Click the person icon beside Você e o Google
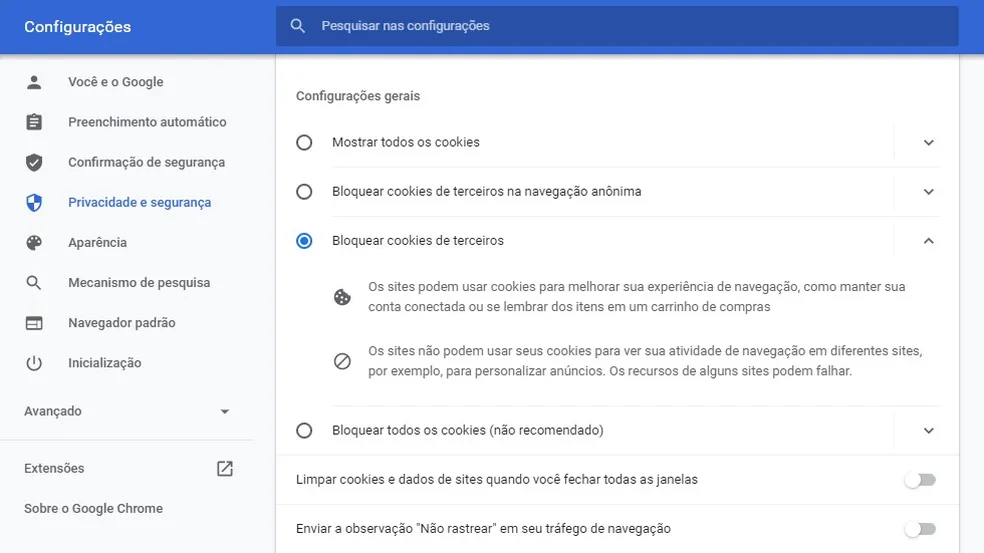Image resolution: width=984 pixels, height=553 pixels. (x=34, y=82)
